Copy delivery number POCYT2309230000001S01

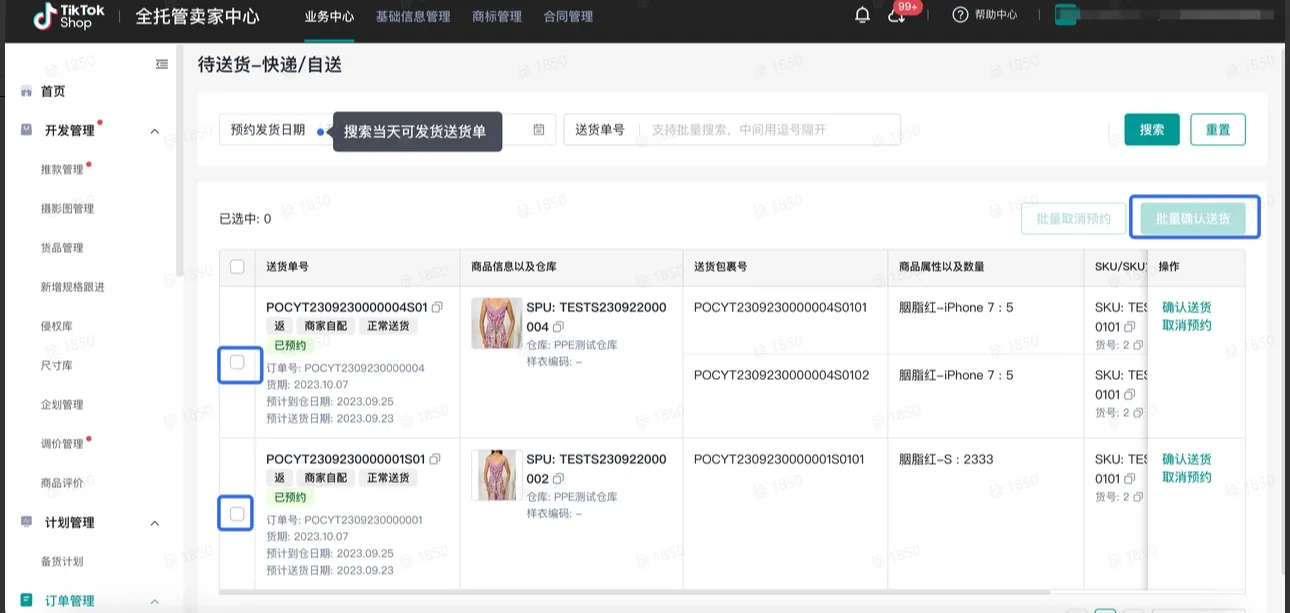click(435, 459)
